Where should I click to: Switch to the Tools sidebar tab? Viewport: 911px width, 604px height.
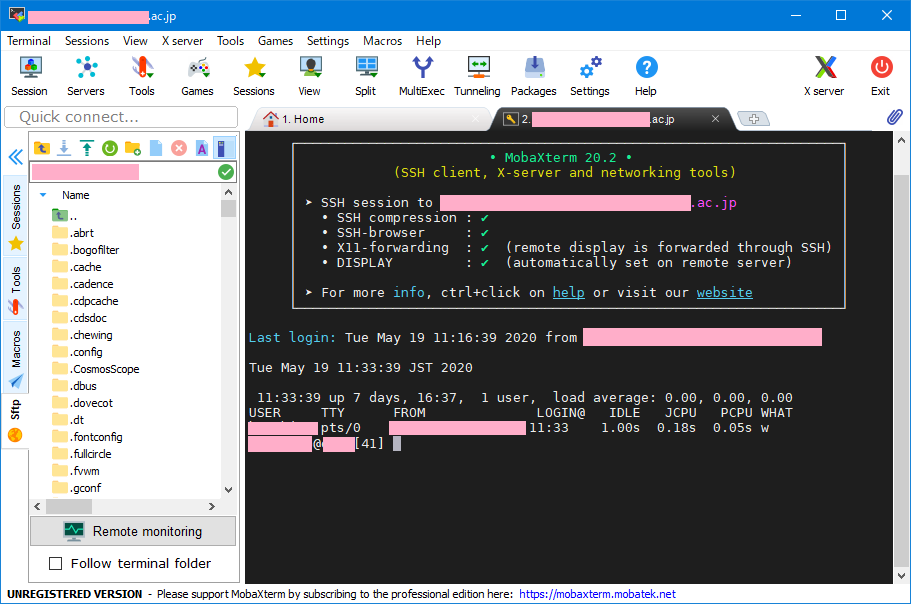(x=16, y=289)
